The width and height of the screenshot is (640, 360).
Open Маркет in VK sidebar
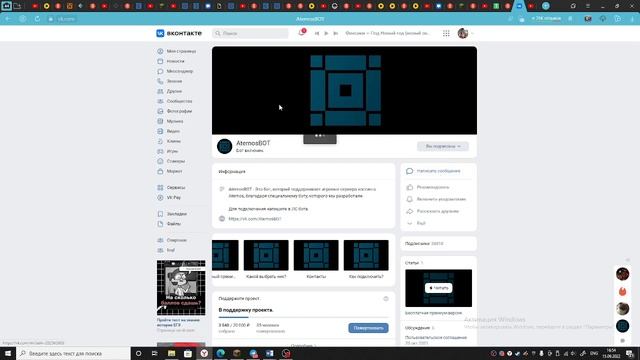click(170, 171)
